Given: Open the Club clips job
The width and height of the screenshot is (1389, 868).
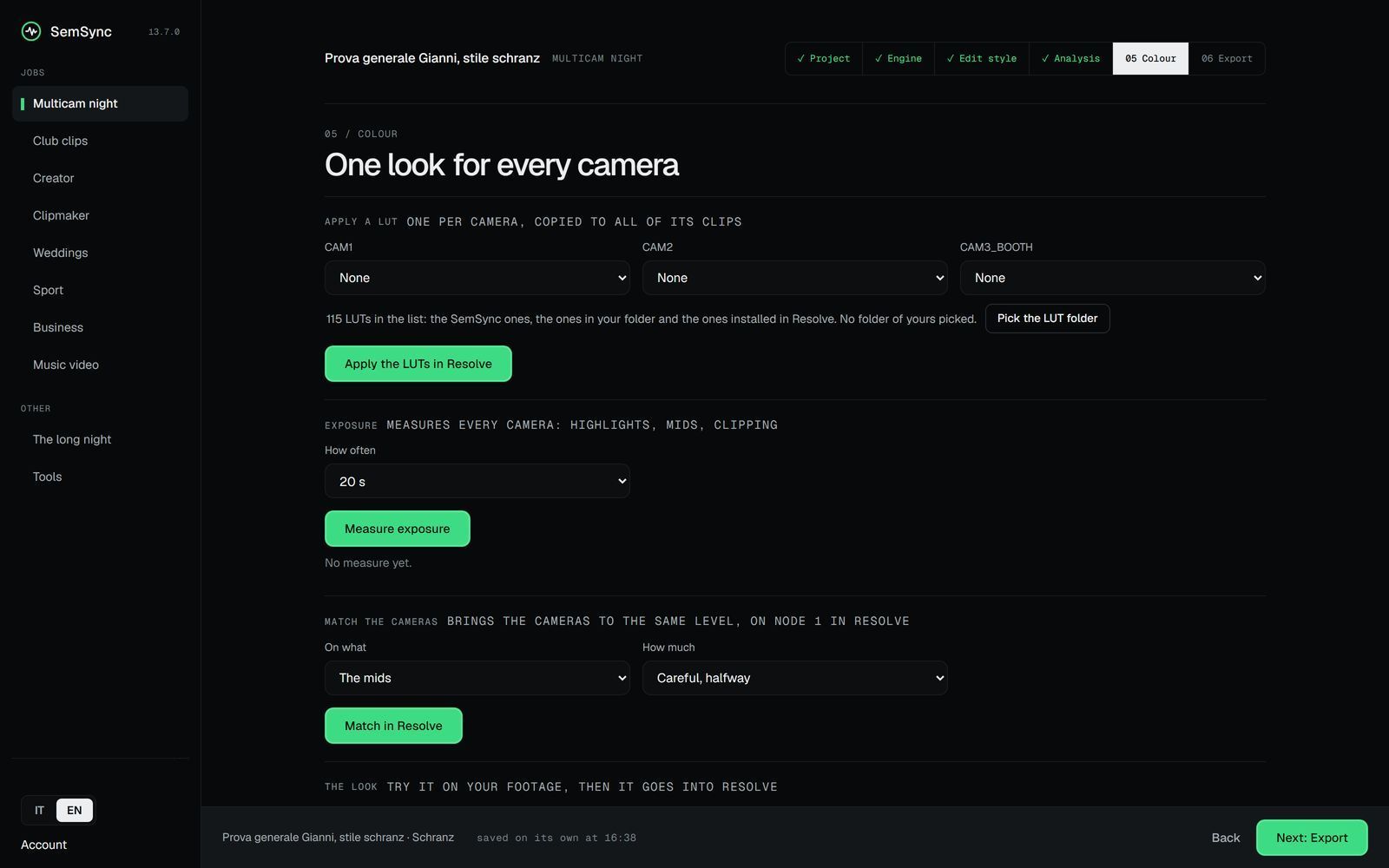Looking at the screenshot, I should [x=100, y=141].
